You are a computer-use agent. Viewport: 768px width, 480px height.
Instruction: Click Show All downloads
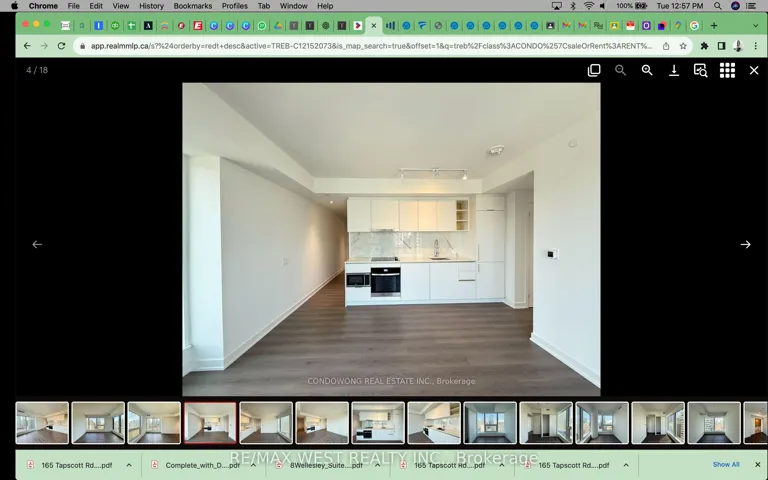tap(726, 465)
